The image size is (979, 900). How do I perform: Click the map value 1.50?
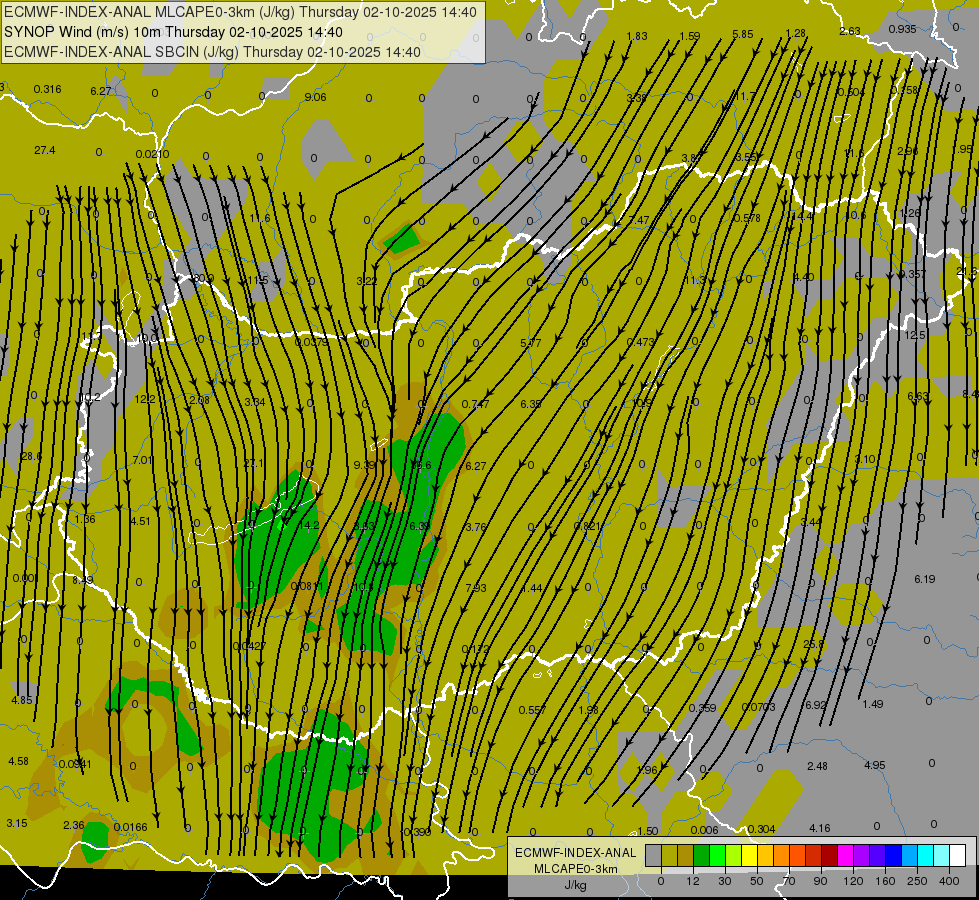point(648,831)
